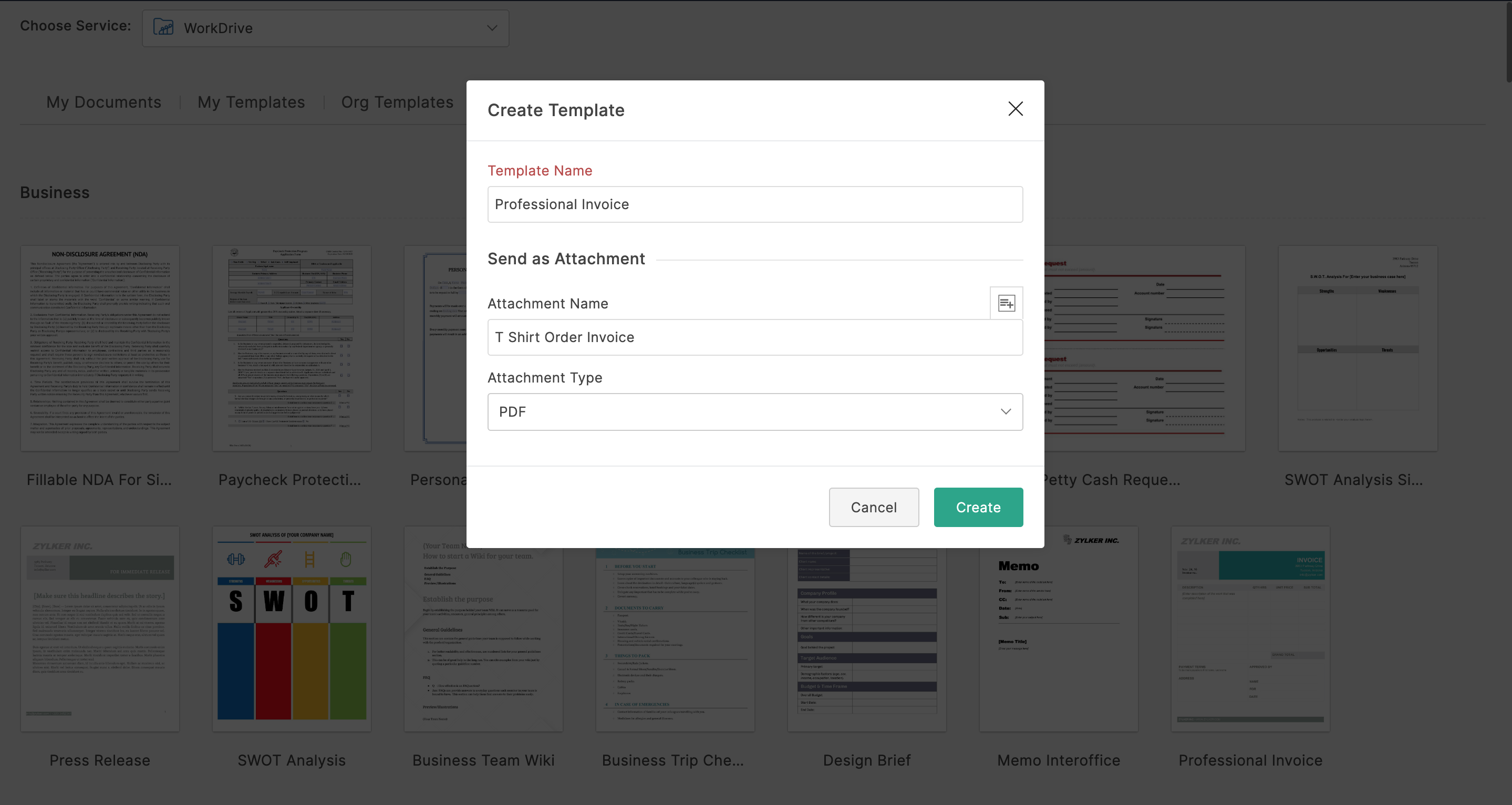Select the Press Release template thumbnail
Image resolution: width=1512 pixels, height=805 pixels.
pos(100,628)
